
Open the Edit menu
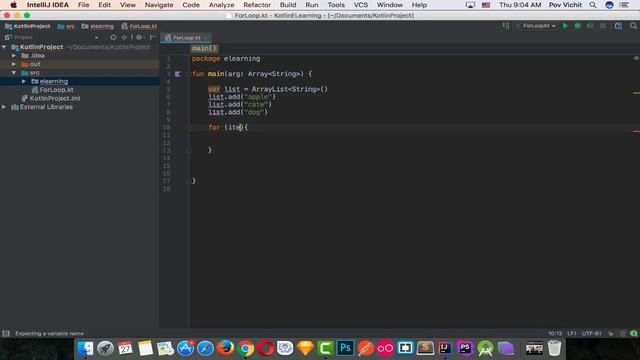(x=104, y=5)
